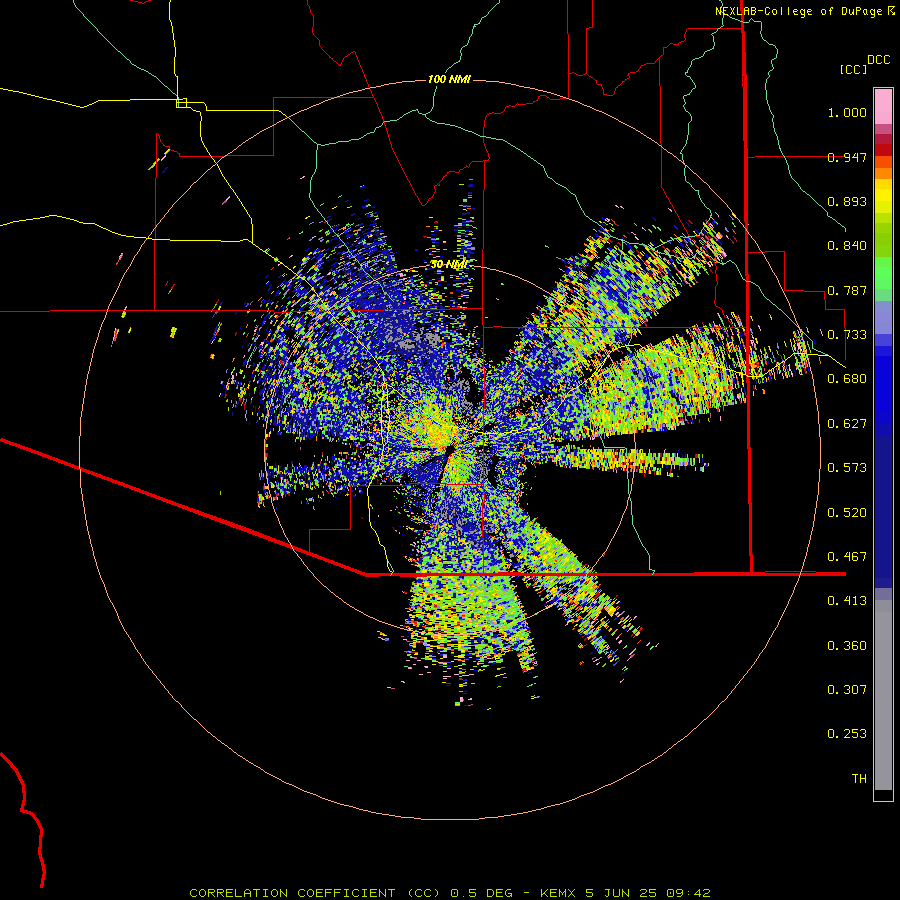
Task: Click the gray segment of the color bar
Action: [883, 695]
